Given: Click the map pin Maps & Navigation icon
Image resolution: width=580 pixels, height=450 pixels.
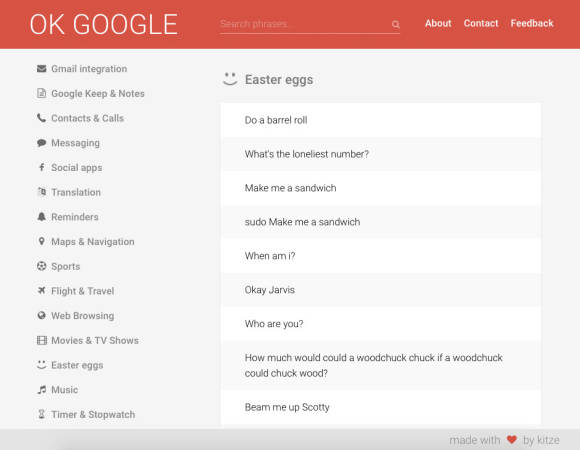Looking at the screenshot, I should [41, 241].
